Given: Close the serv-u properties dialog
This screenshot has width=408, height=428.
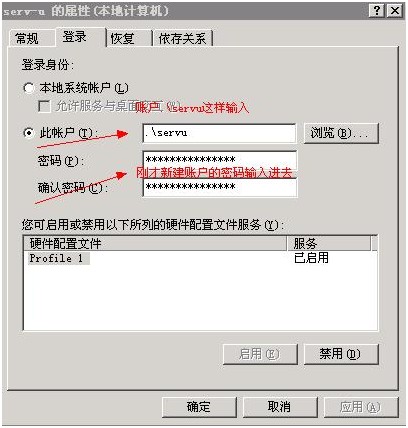Looking at the screenshot, I should [x=395, y=11].
